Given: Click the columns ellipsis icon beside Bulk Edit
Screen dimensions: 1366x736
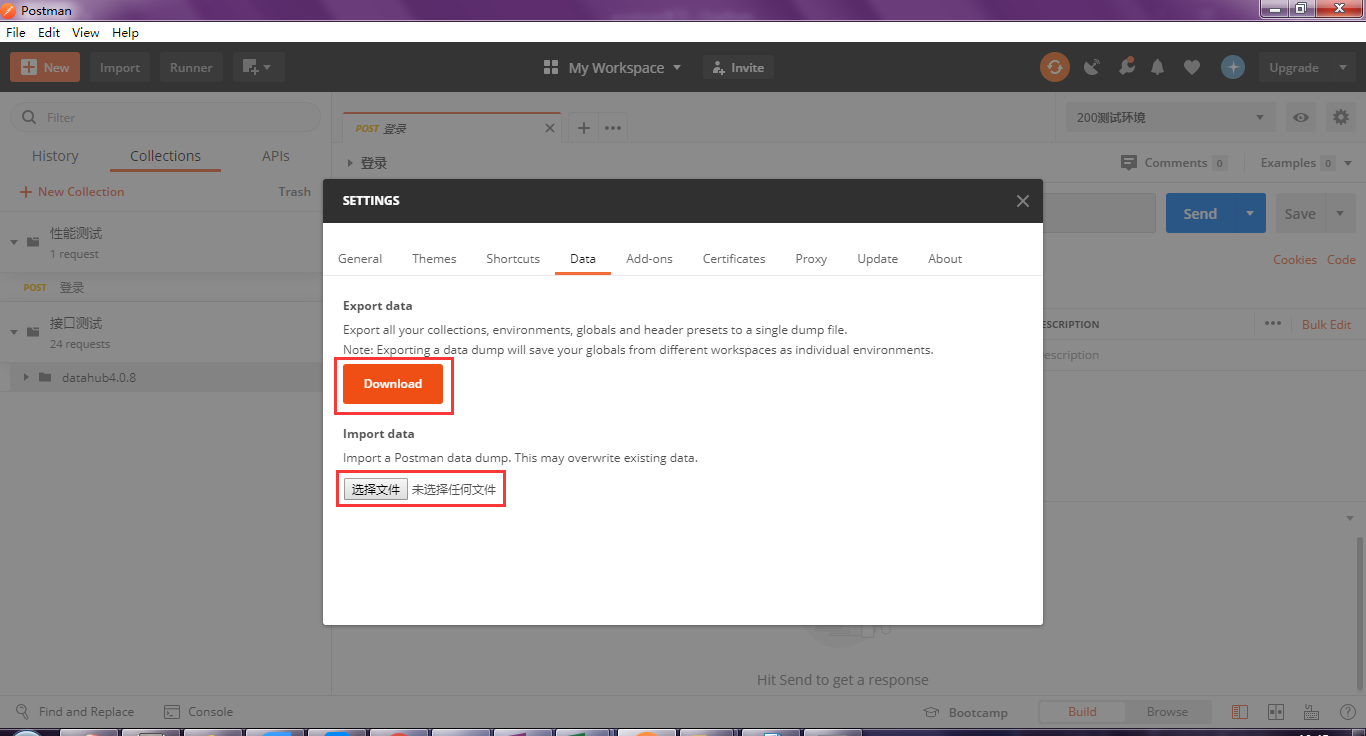Looking at the screenshot, I should pyautogui.click(x=1272, y=324).
